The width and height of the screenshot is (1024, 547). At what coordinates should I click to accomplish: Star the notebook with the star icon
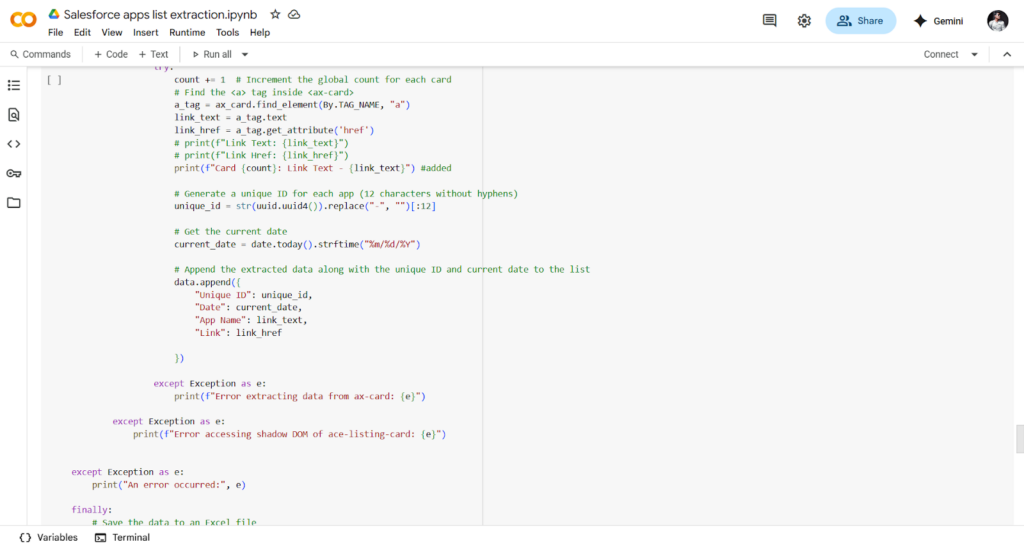tap(275, 15)
